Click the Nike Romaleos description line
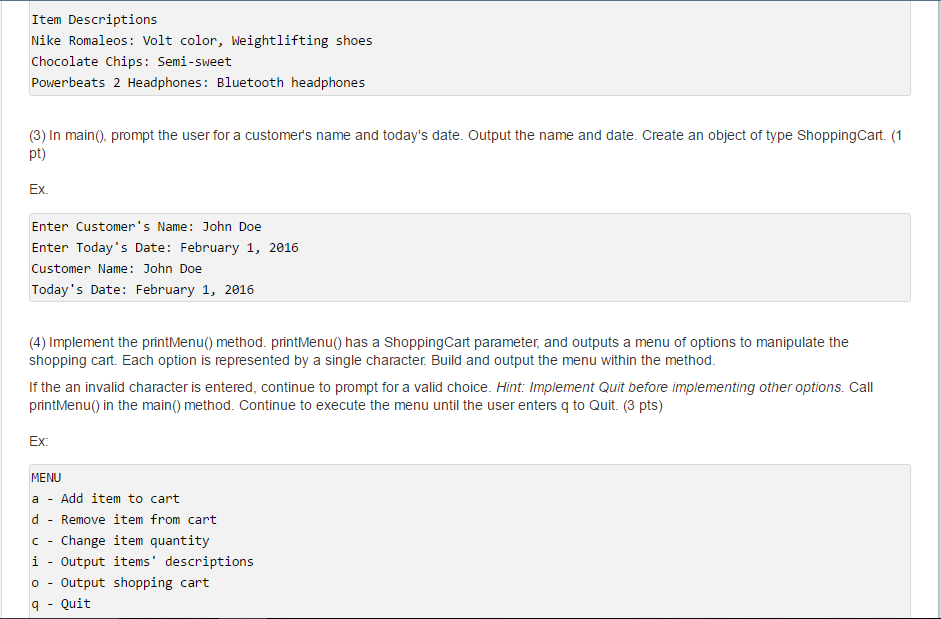Image resolution: width=941 pixels, height=619 pixels. 201,41
